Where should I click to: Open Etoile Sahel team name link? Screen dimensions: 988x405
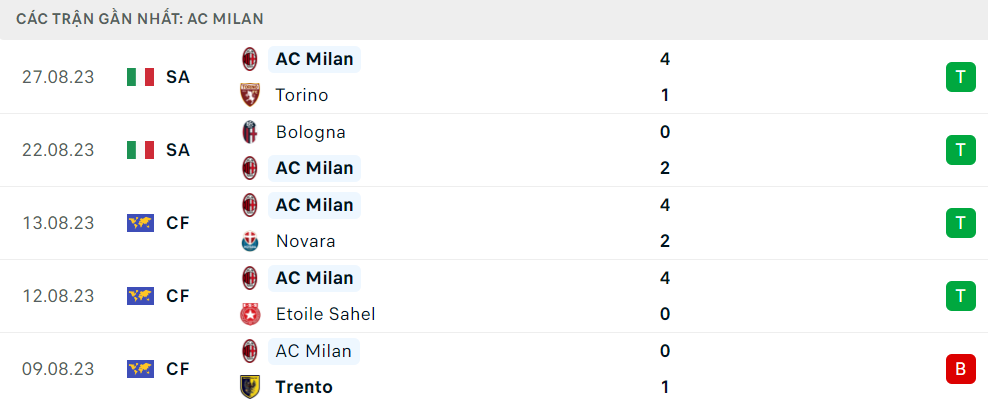coord(325,314)
